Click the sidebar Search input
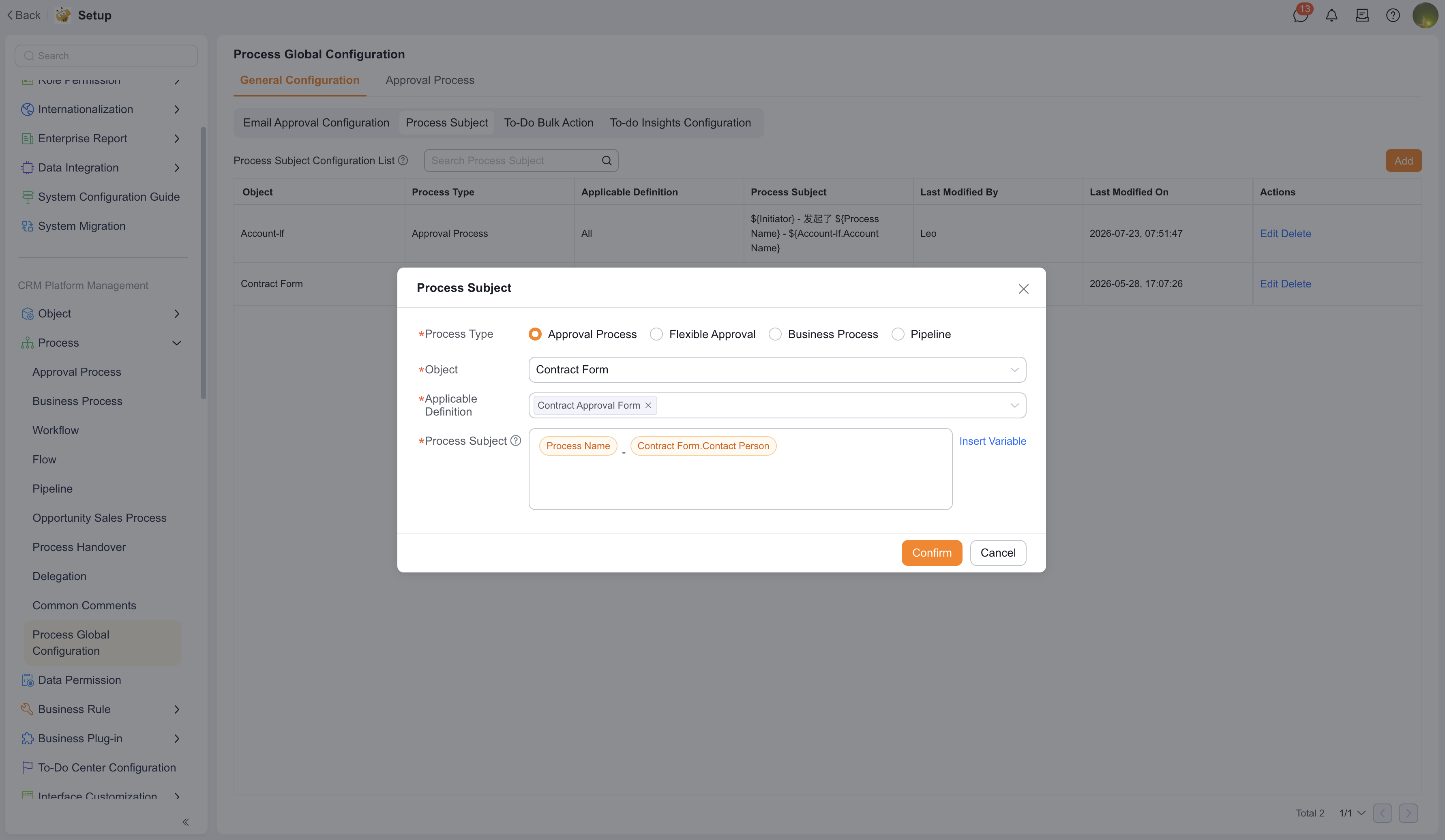This screenshot has width=1445, height=840. [106, 56]
